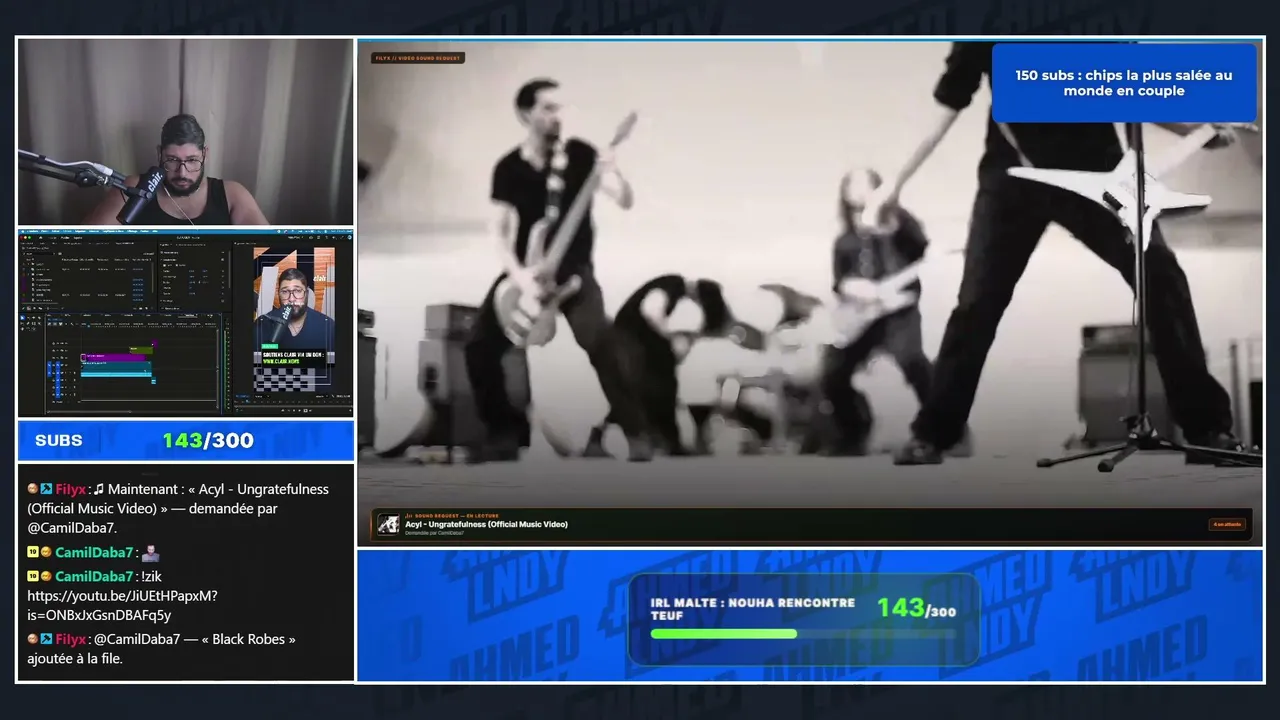Click the @CamilDaba7 mention in the Black Robes message
This screenshot has height=720, width=1280.
pyautogui.click(x=136, y=639)
